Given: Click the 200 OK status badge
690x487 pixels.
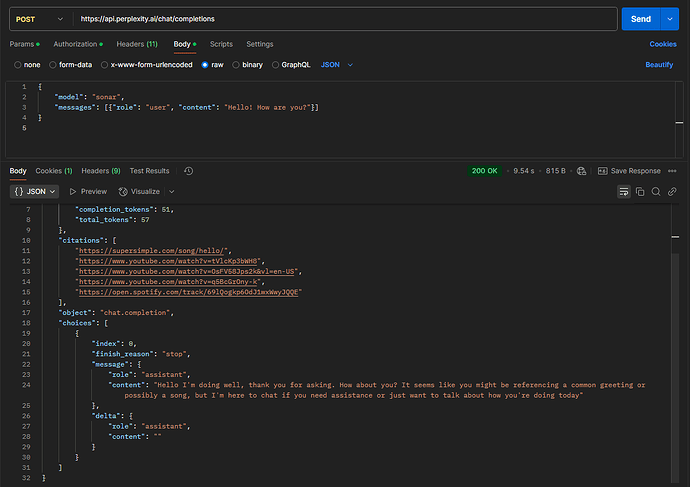Looking at the screenshot, I should [484, 171].
